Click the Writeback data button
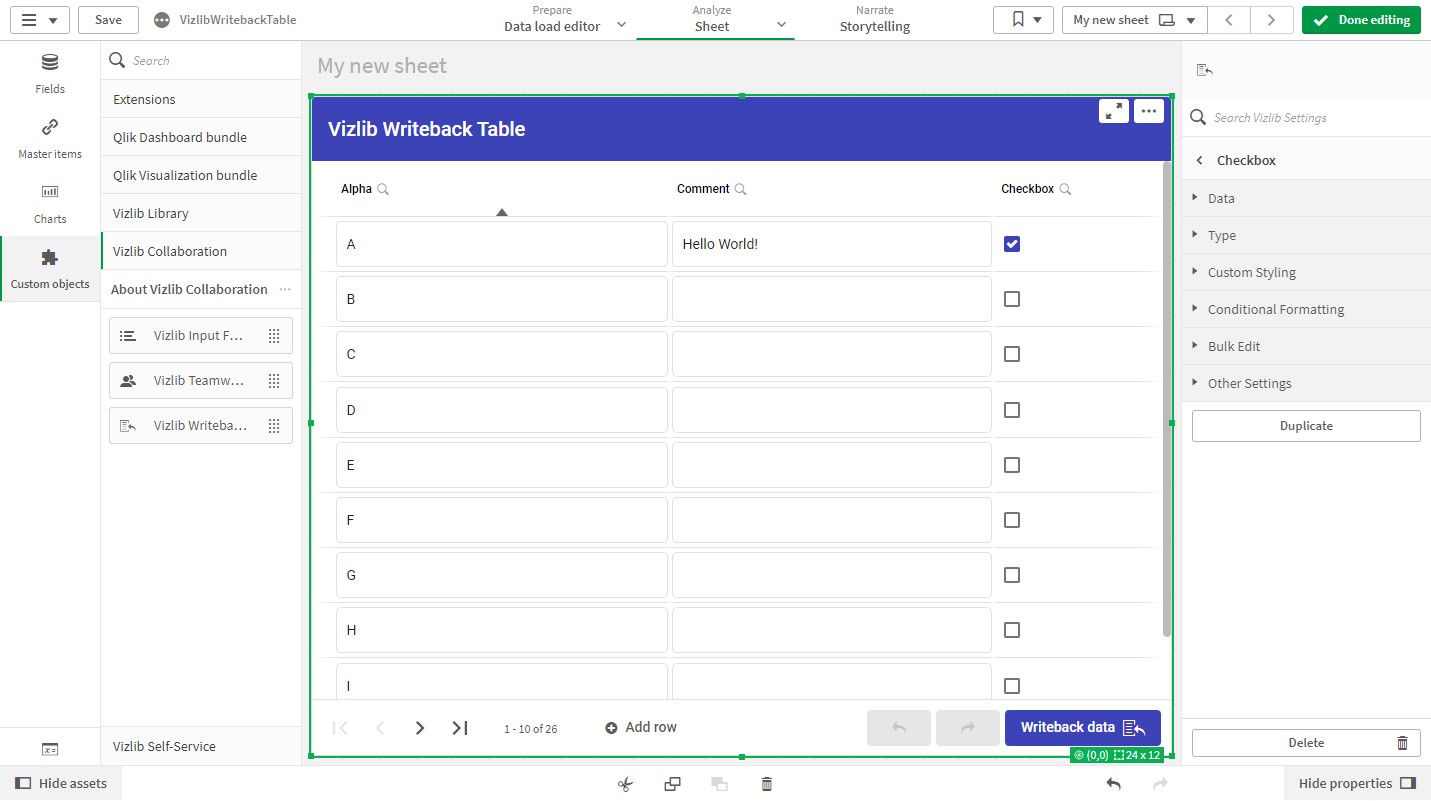 [x=1083, y=728]
